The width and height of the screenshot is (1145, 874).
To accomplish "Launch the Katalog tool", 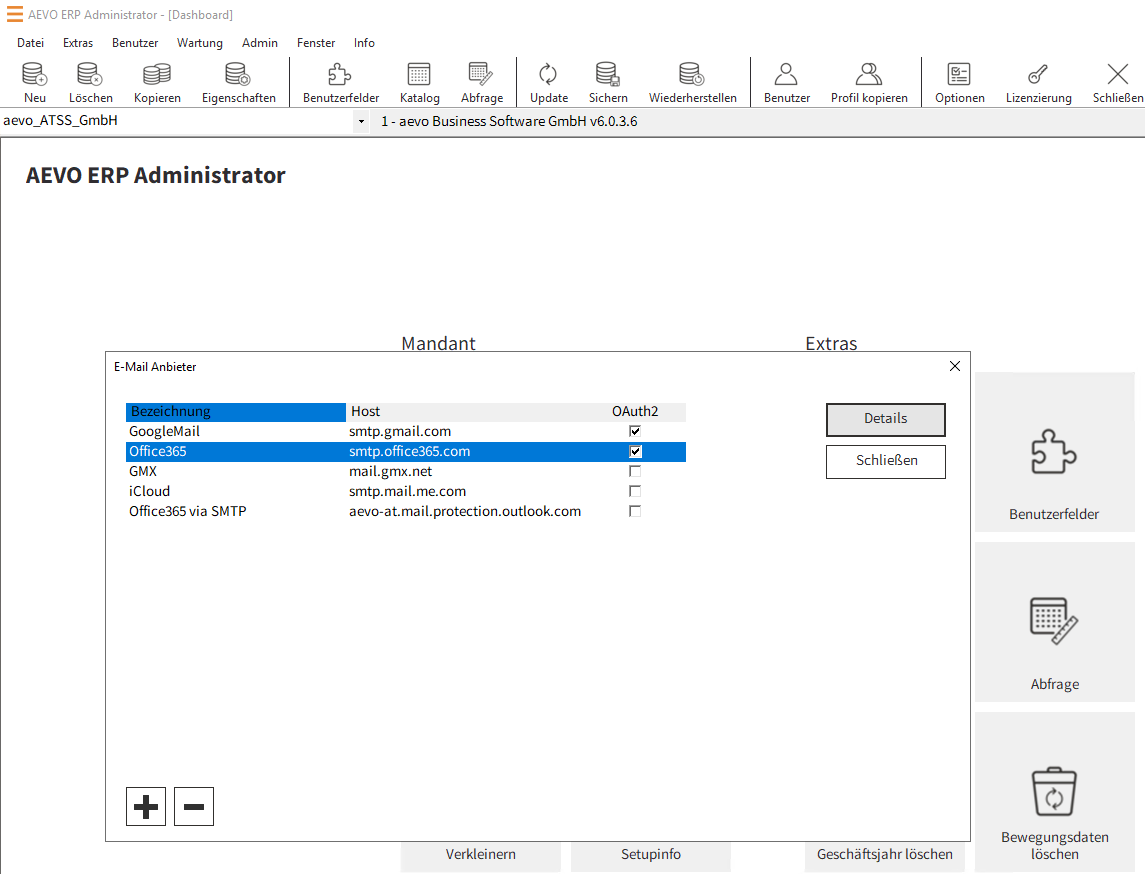I will 419,80.
